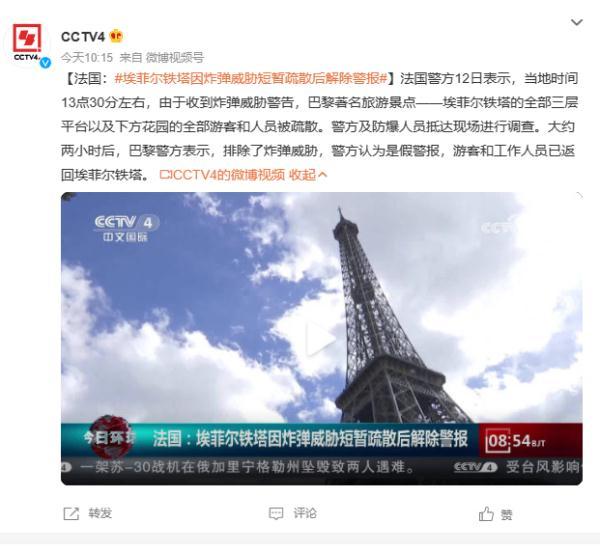The height and width of the screenshot is (551, 600).
Task: Open the CCTV4的微博视频 link
Action: tap(222, 175)
